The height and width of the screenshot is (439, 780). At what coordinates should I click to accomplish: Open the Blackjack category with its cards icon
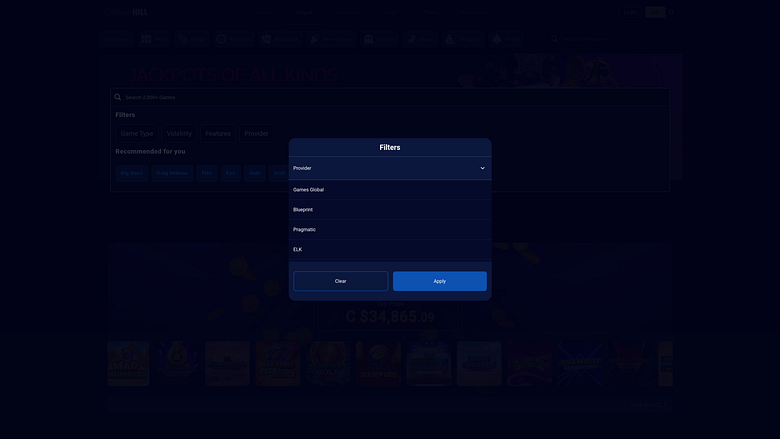[281, 39]
